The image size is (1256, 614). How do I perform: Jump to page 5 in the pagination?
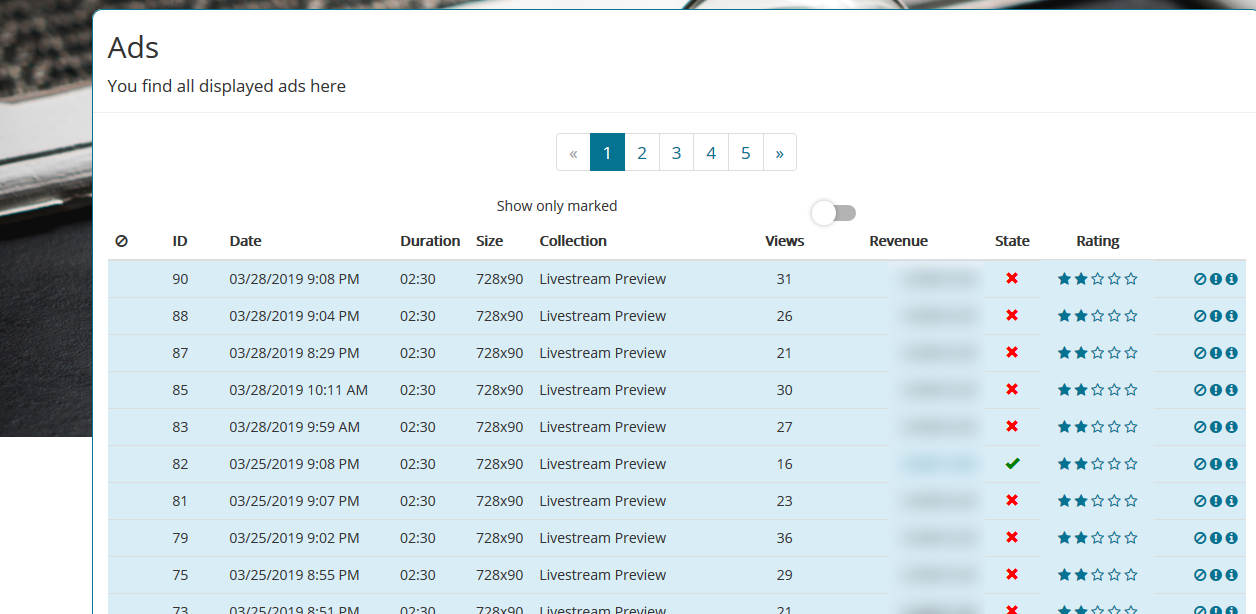(x=745, y=153)
